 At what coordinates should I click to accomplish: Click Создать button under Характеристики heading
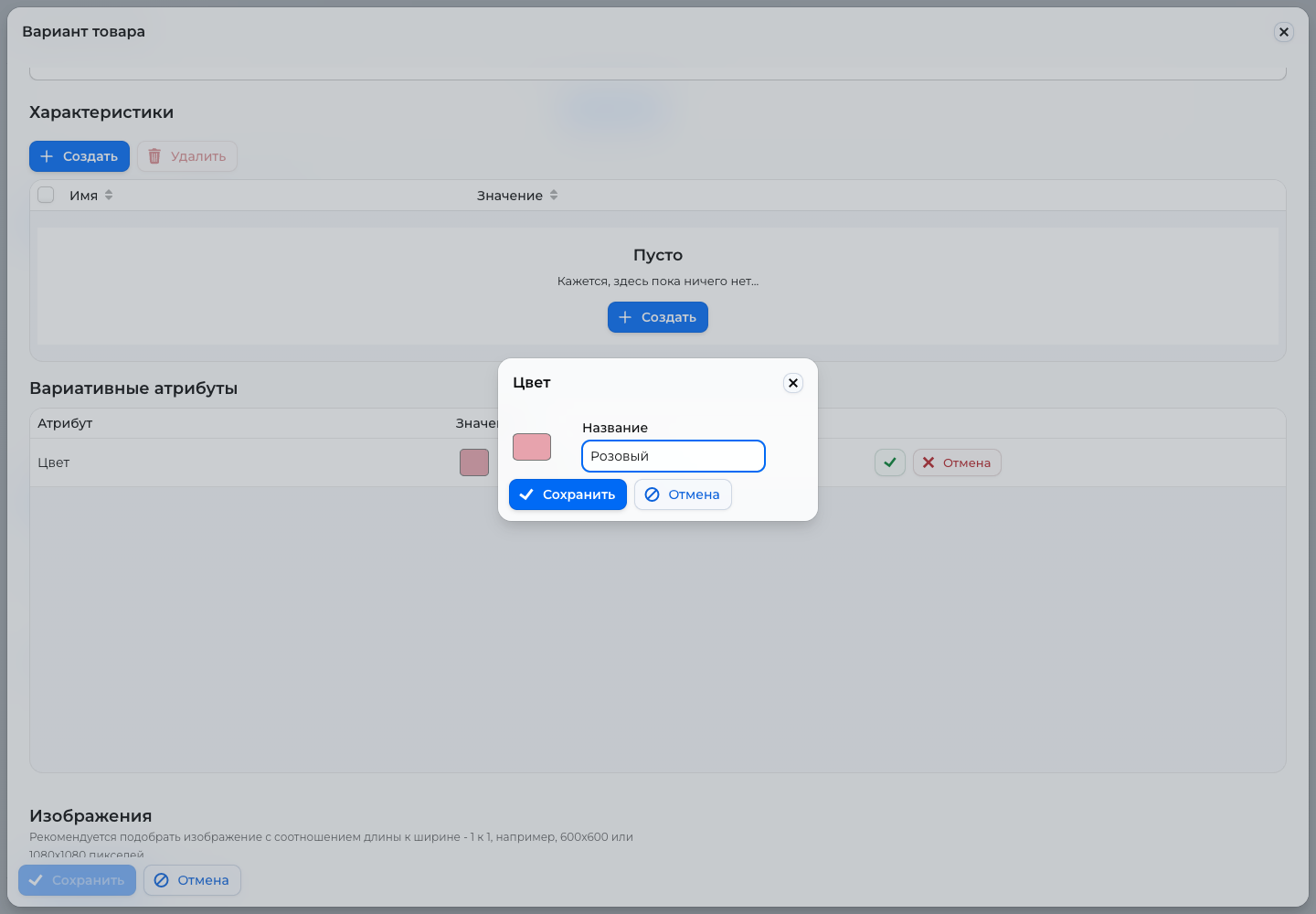pos(80,156)
